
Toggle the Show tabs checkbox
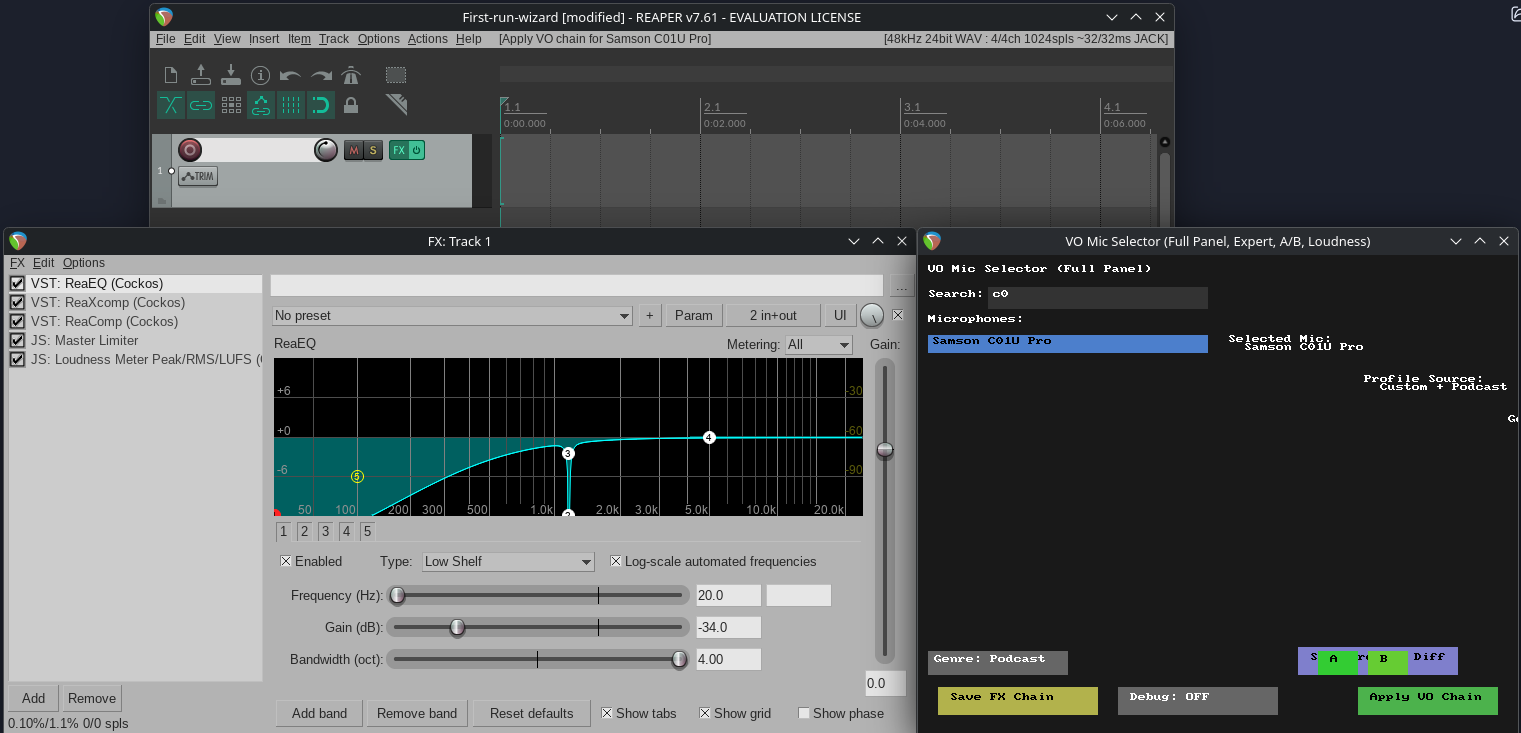click(x=607, y=714)
